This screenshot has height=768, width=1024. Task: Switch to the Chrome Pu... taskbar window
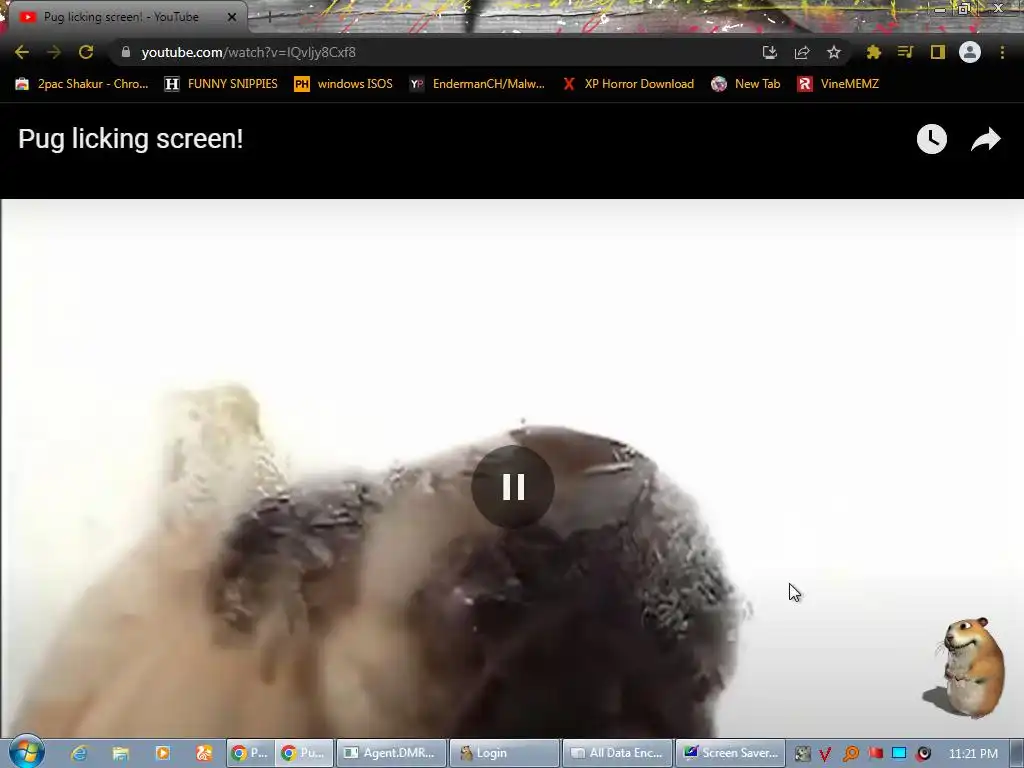[304, 753]
